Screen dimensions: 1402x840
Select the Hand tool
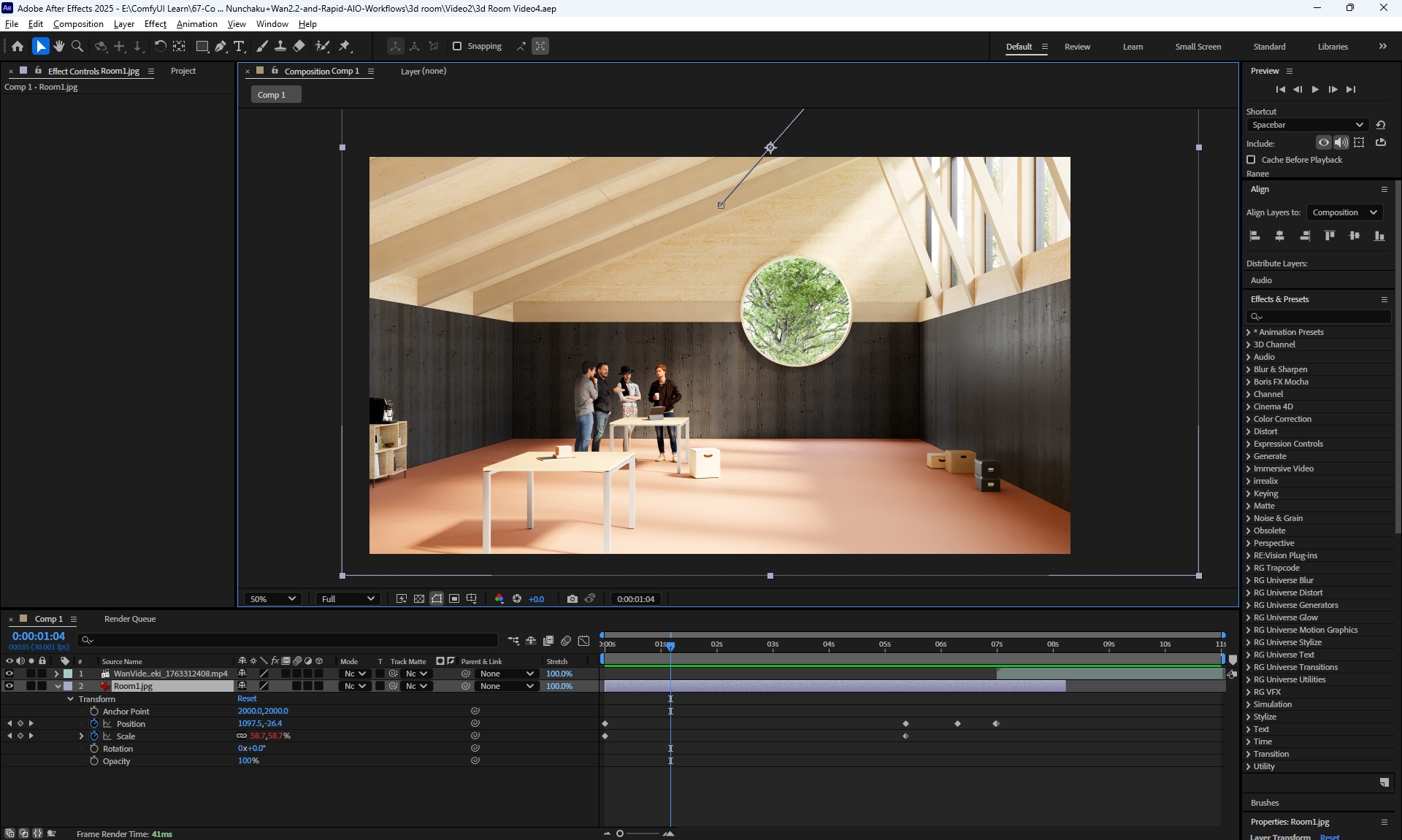click(59, 46)
